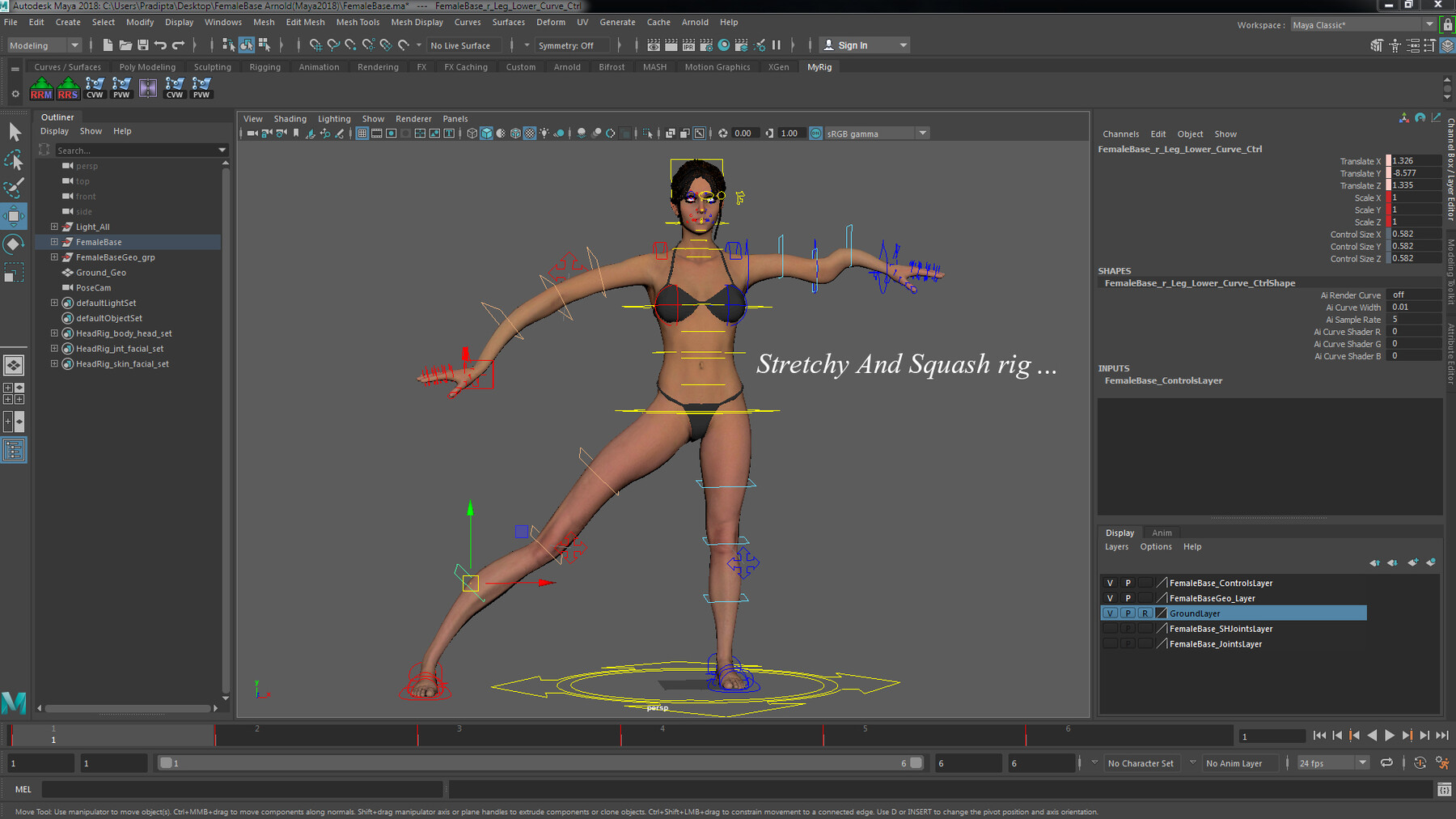Image resolution: width=1456 pixels, height=819 pixels.
Task: Click the R reference toggle on GroundLayer
Action: (x=1145, y=613)
